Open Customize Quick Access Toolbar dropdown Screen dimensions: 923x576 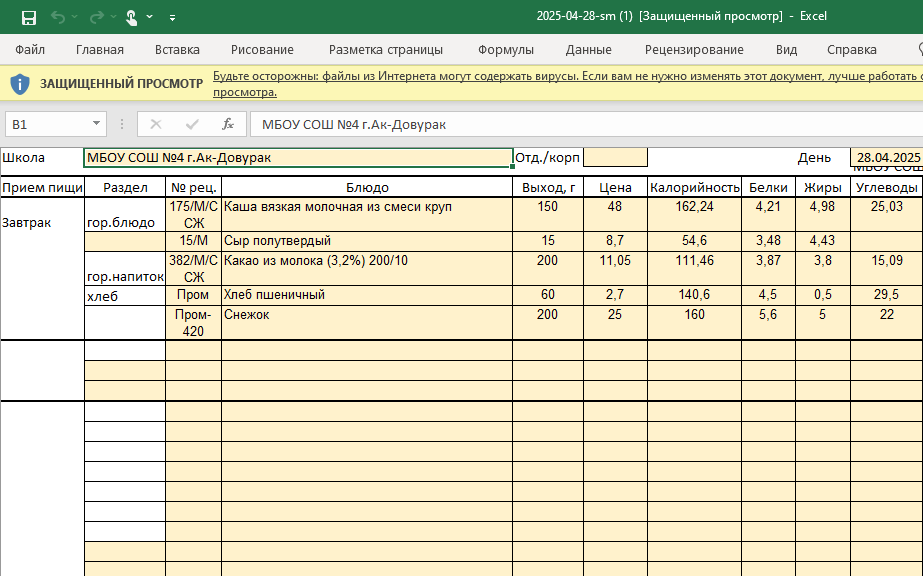point(173,18)
